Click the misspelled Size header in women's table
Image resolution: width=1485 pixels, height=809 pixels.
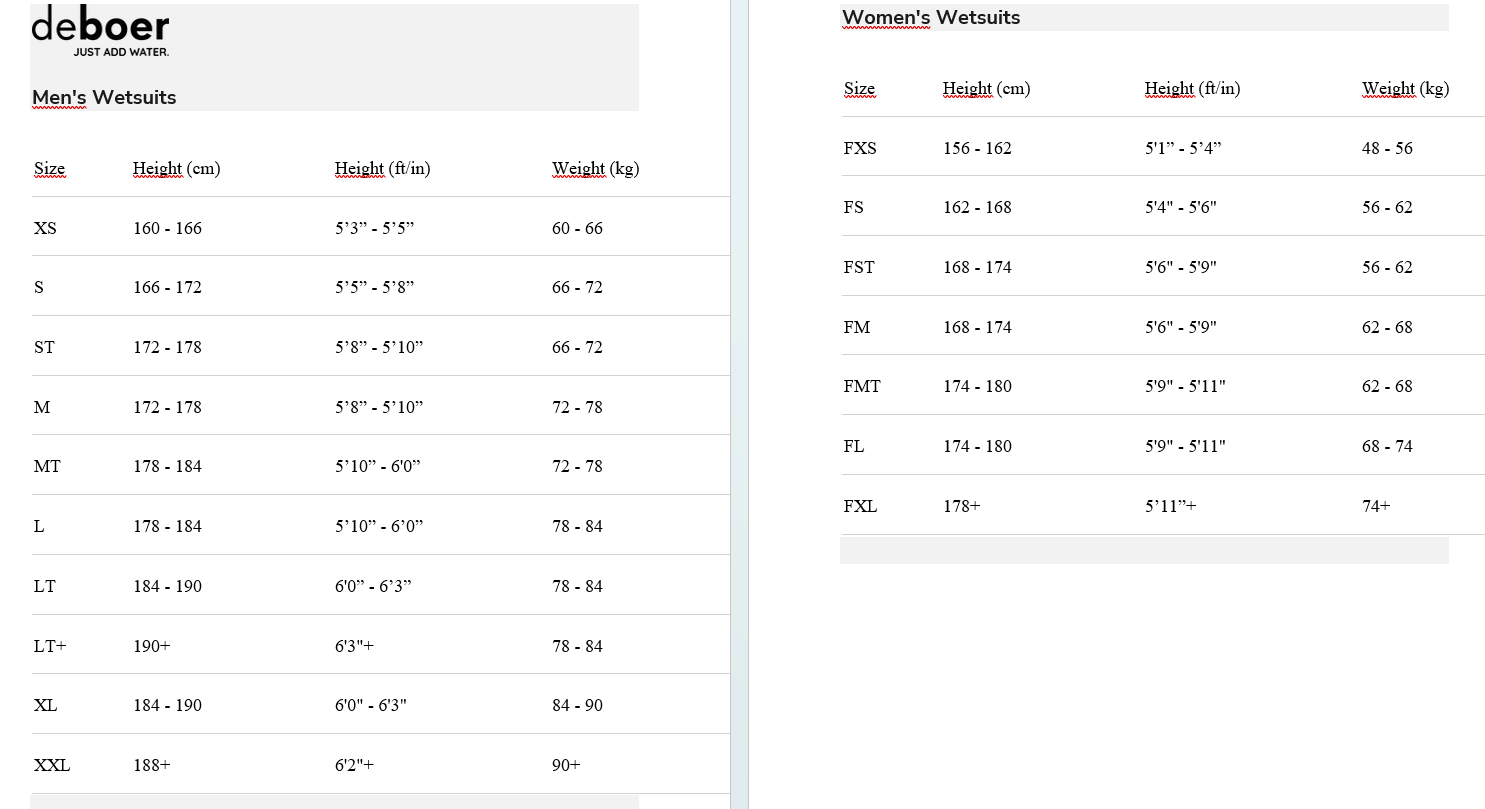coord(859,88)
